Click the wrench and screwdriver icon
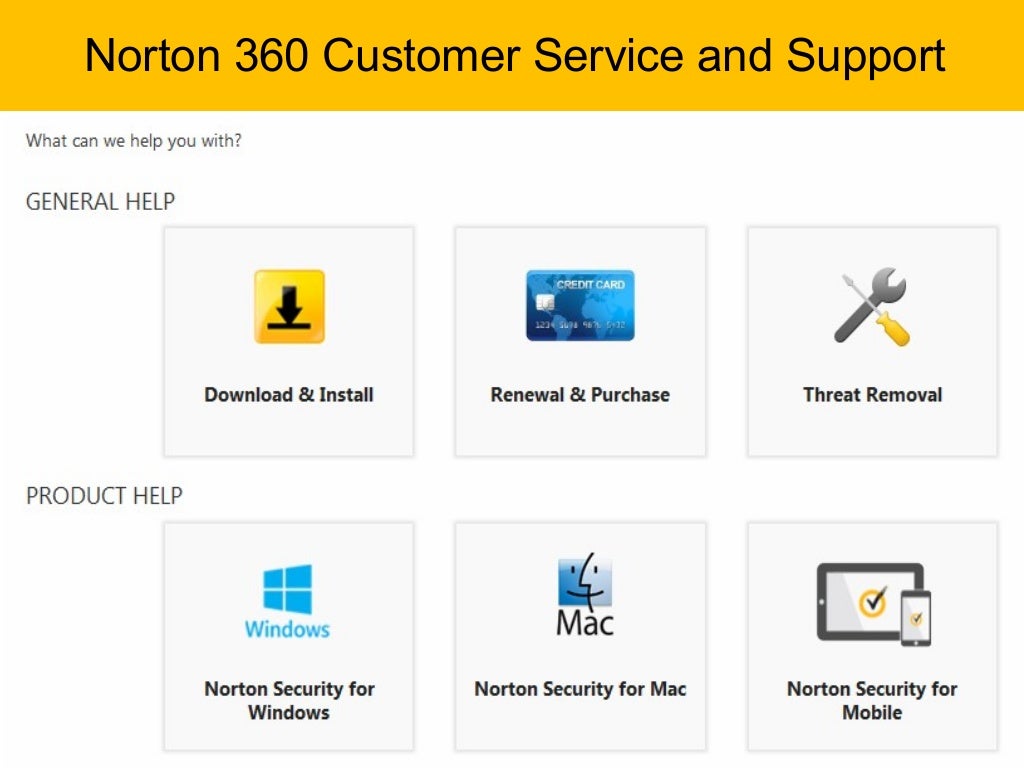The width and height of the screenshot is (1024, 768). coord(872,306)
